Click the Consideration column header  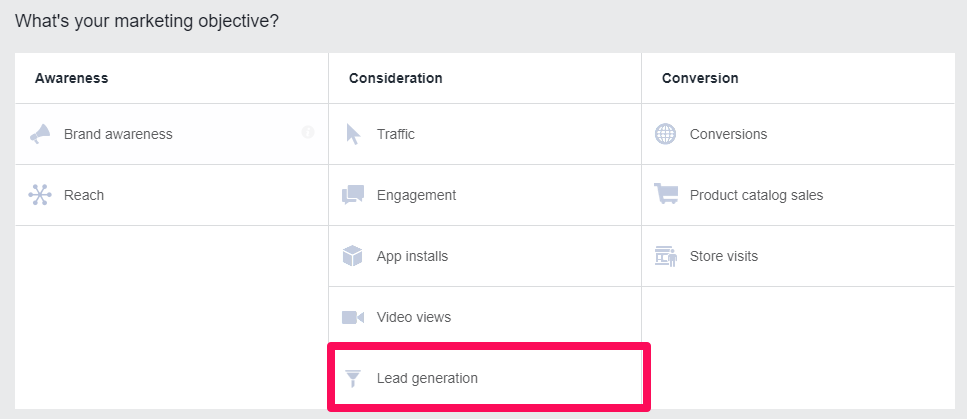tap(395, 78)
